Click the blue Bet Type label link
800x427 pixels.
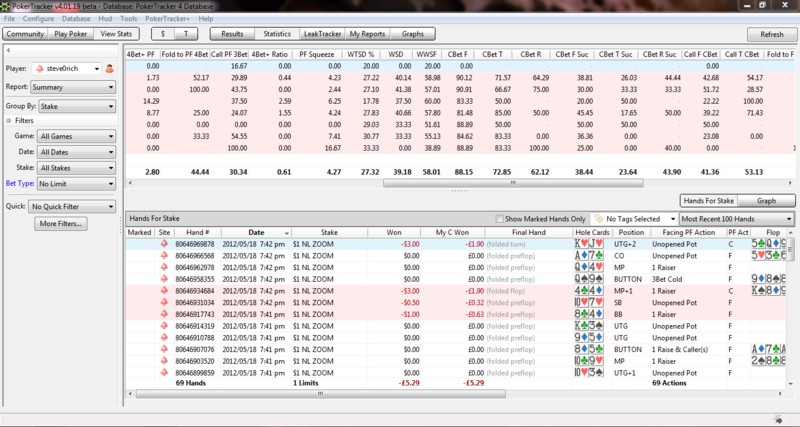pyautogui.click(x=20, y=184)
